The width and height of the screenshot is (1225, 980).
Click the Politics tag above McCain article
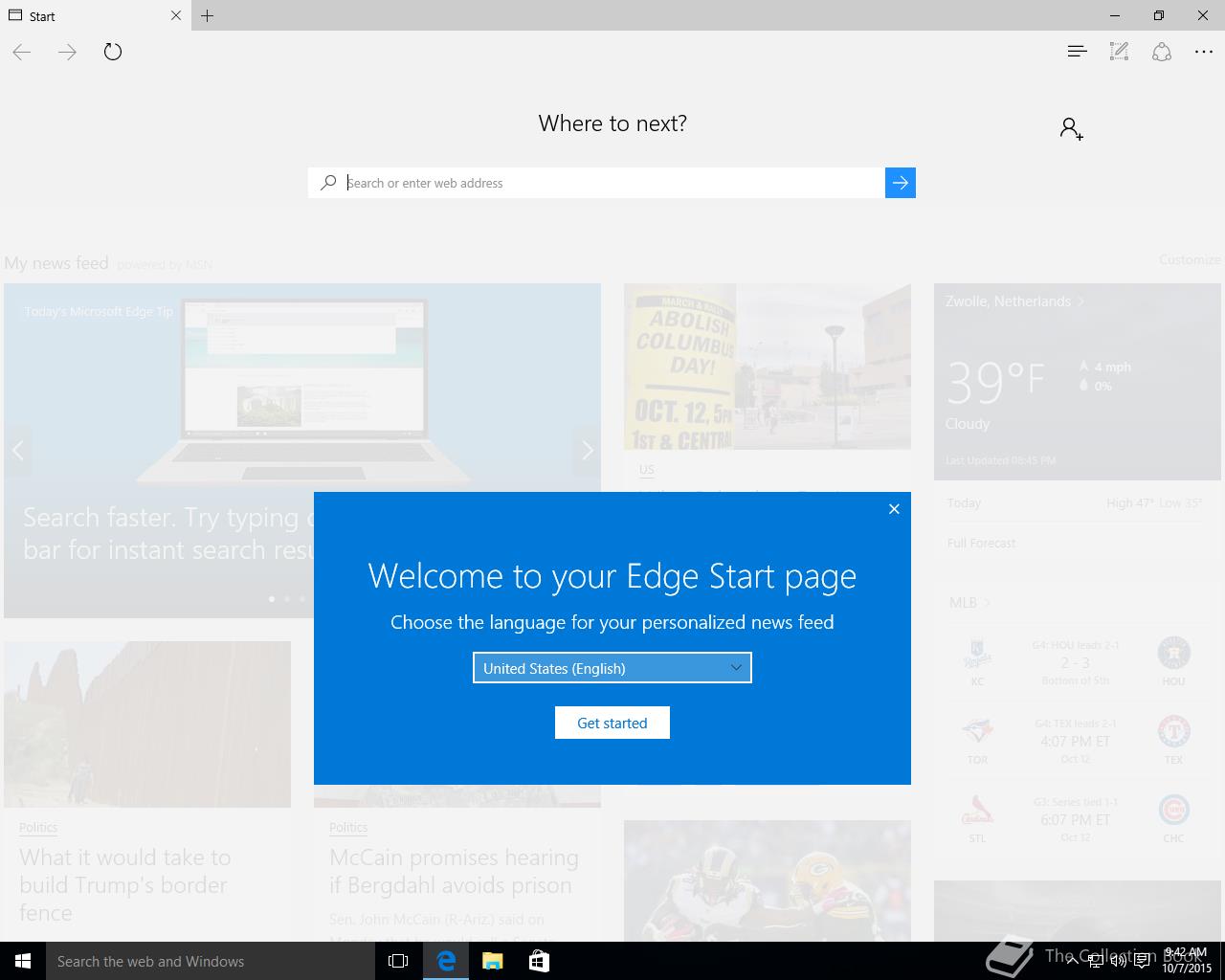click(x=348, y=827)
